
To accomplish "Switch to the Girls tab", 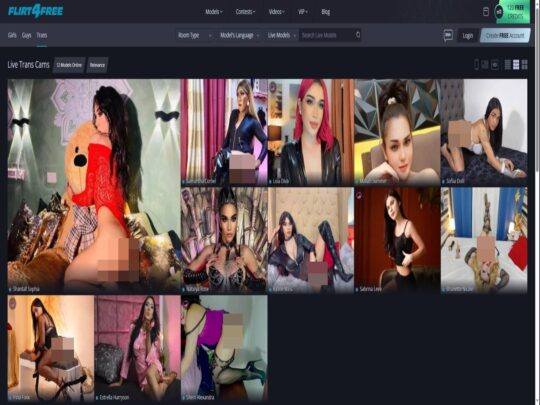I will (12, 35).
